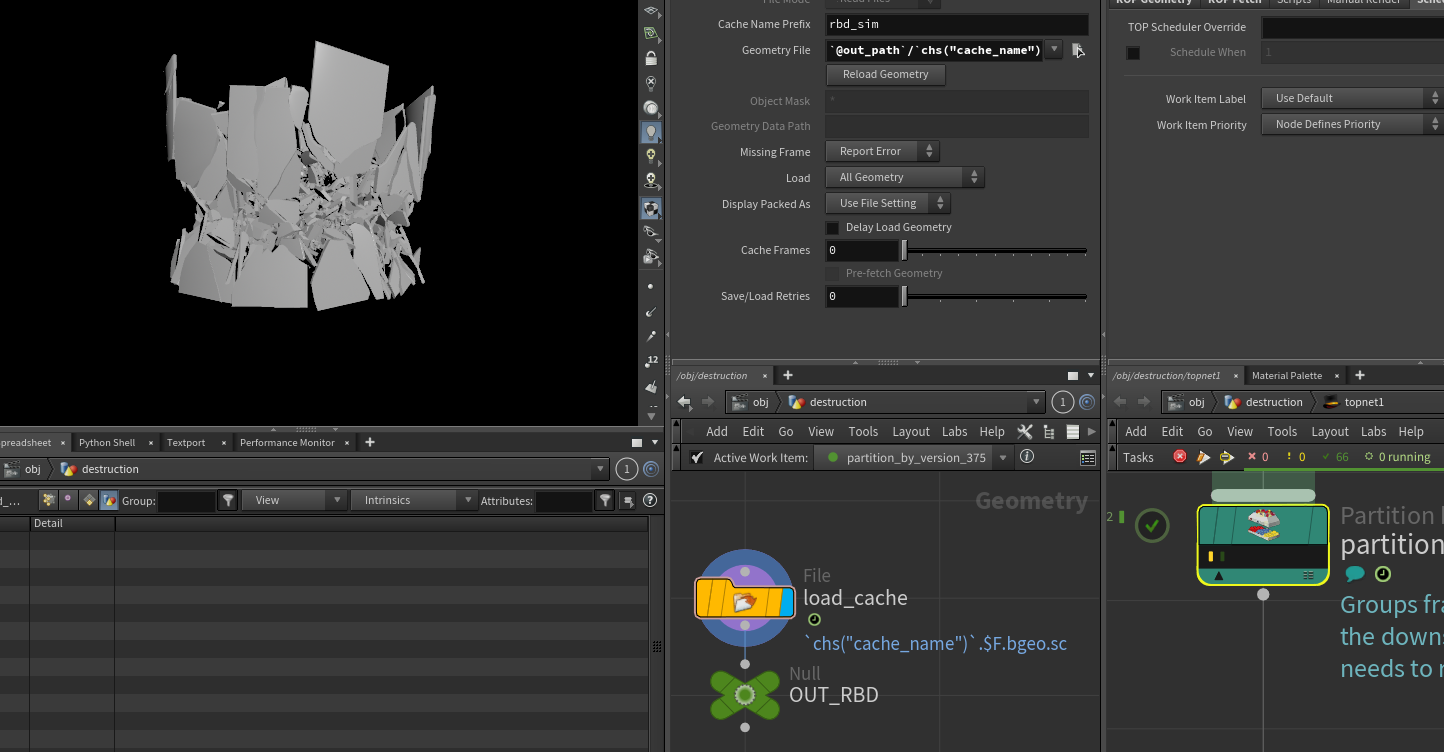Switch to the Material Palette tab
The image size is (1444, 752).
[x=1287, y=376]
